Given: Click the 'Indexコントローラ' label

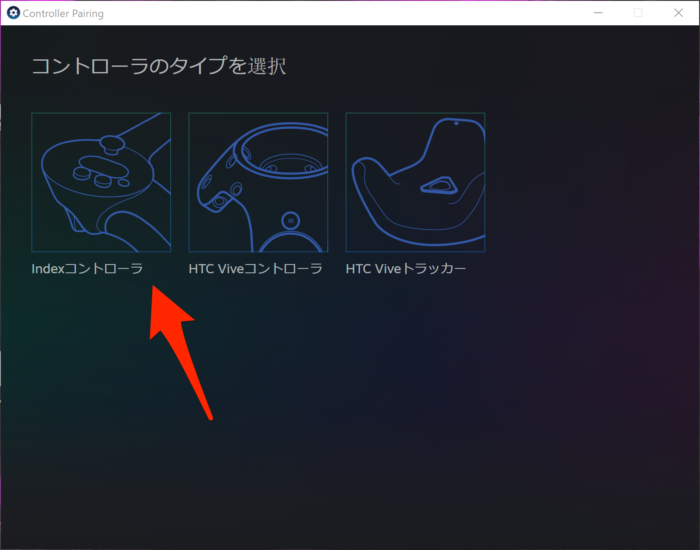Looking at the screenshot, I should coord(87,269).
